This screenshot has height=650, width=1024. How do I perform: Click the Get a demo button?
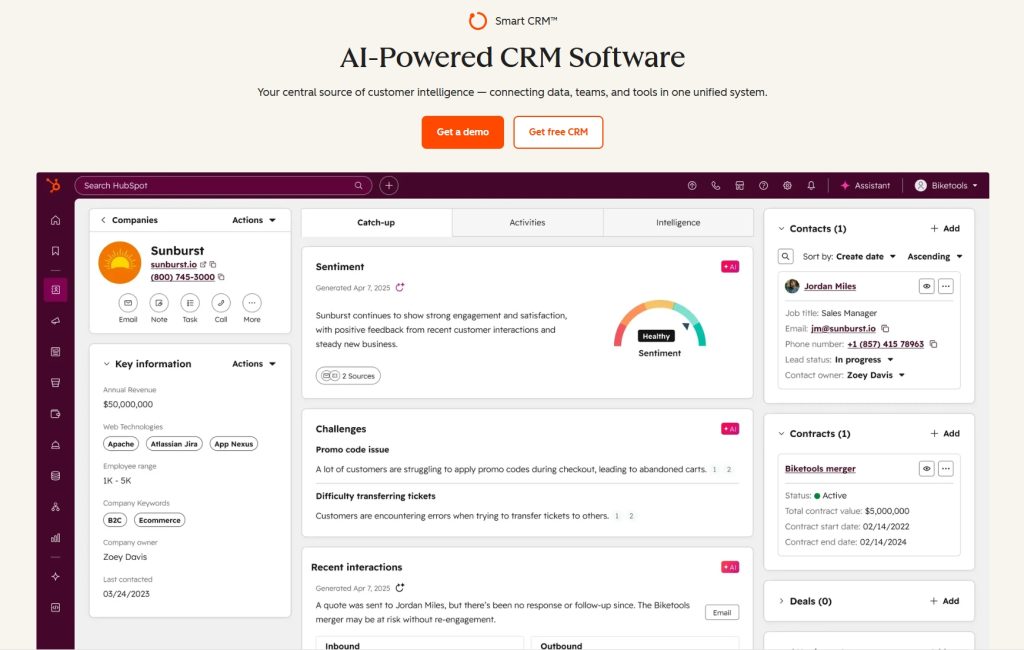(462, 131)
